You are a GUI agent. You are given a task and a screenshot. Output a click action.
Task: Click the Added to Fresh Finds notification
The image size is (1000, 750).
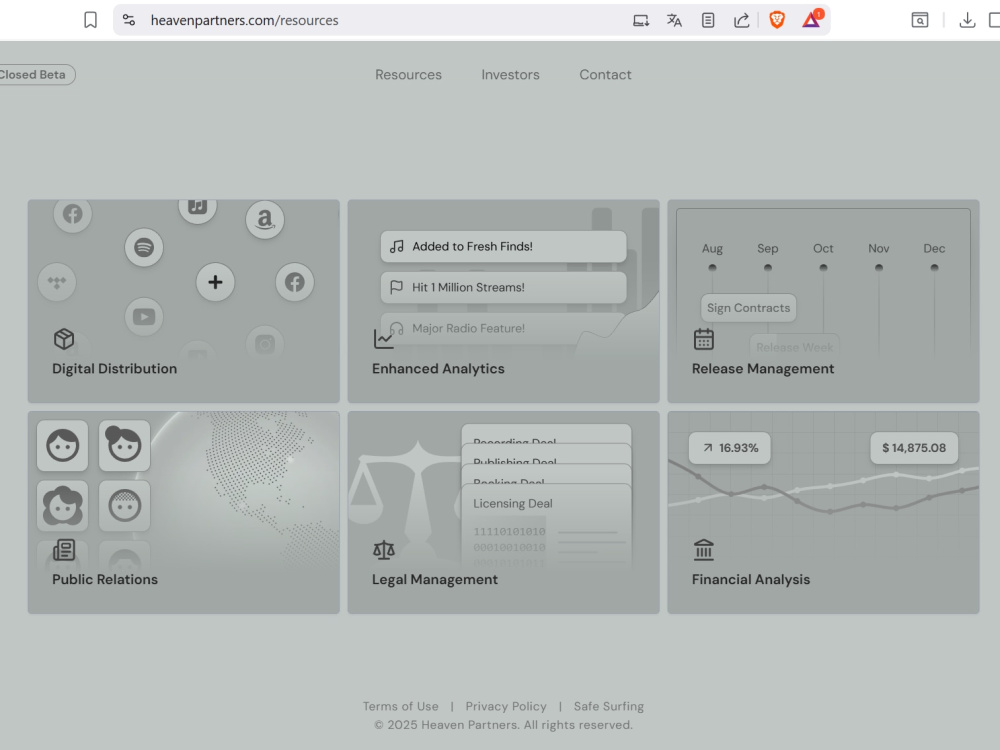click(503, 246)
